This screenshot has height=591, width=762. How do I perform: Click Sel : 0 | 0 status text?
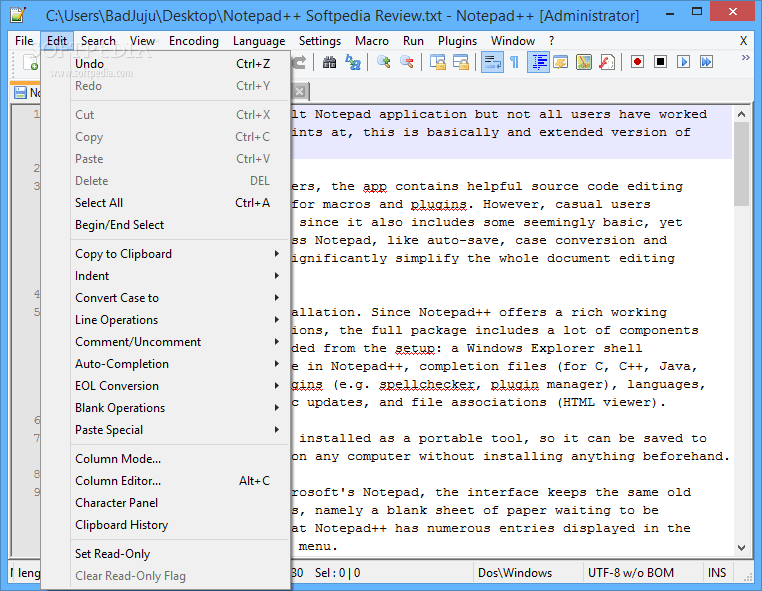click(337, 573)
